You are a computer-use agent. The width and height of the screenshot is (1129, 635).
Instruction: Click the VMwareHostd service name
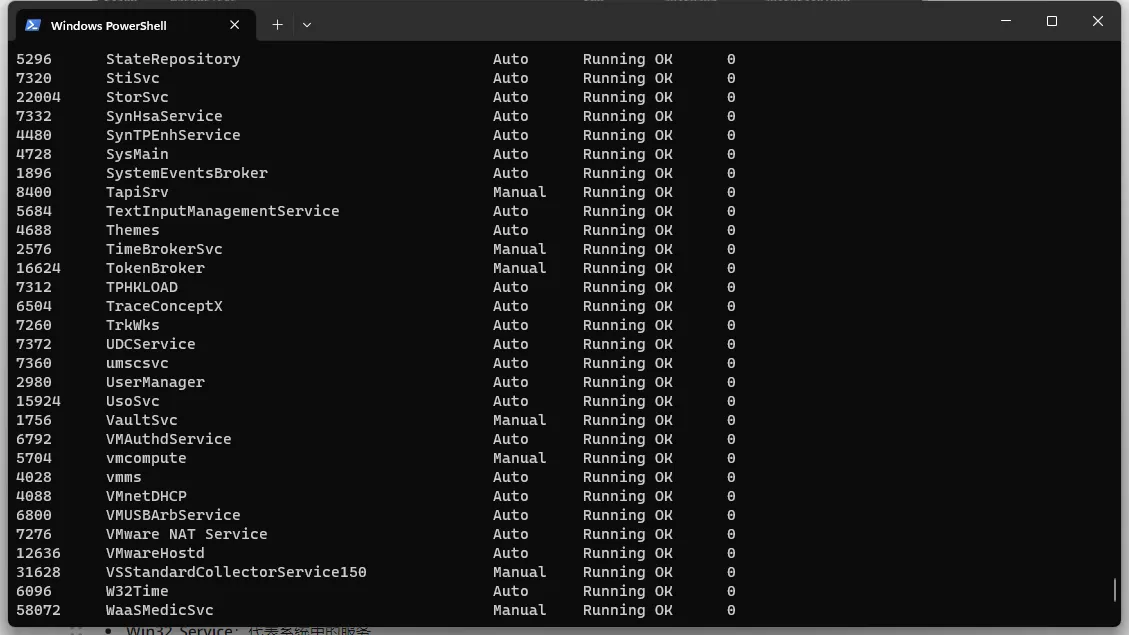pos(156,553)
